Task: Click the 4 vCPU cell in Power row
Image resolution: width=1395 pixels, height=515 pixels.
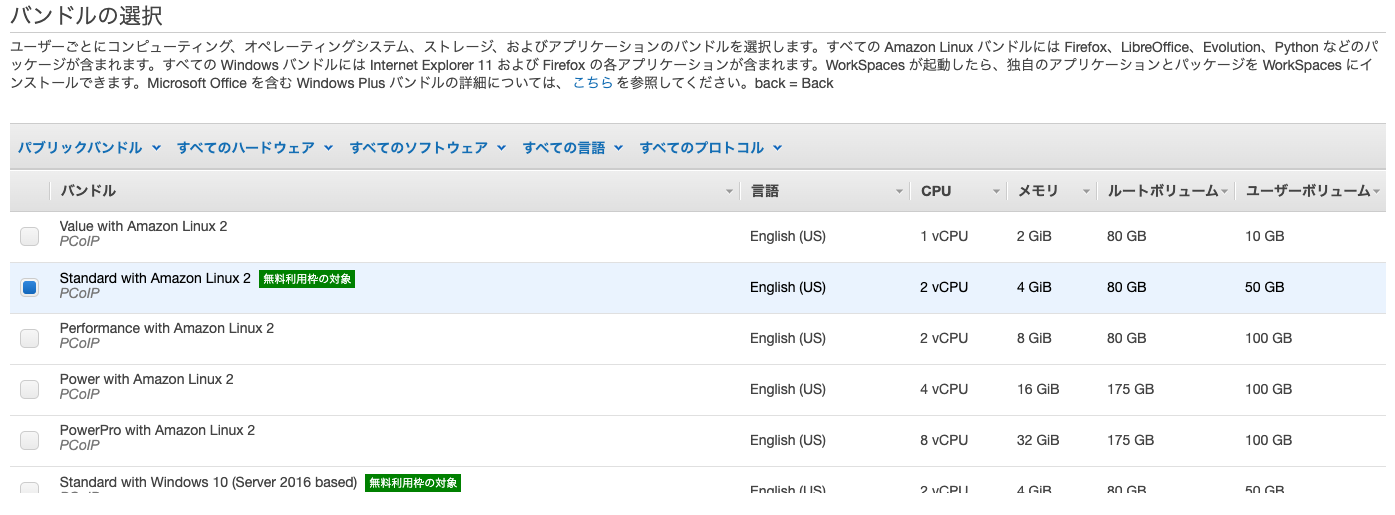Action: pyautogui.click(x=944, y=389)
